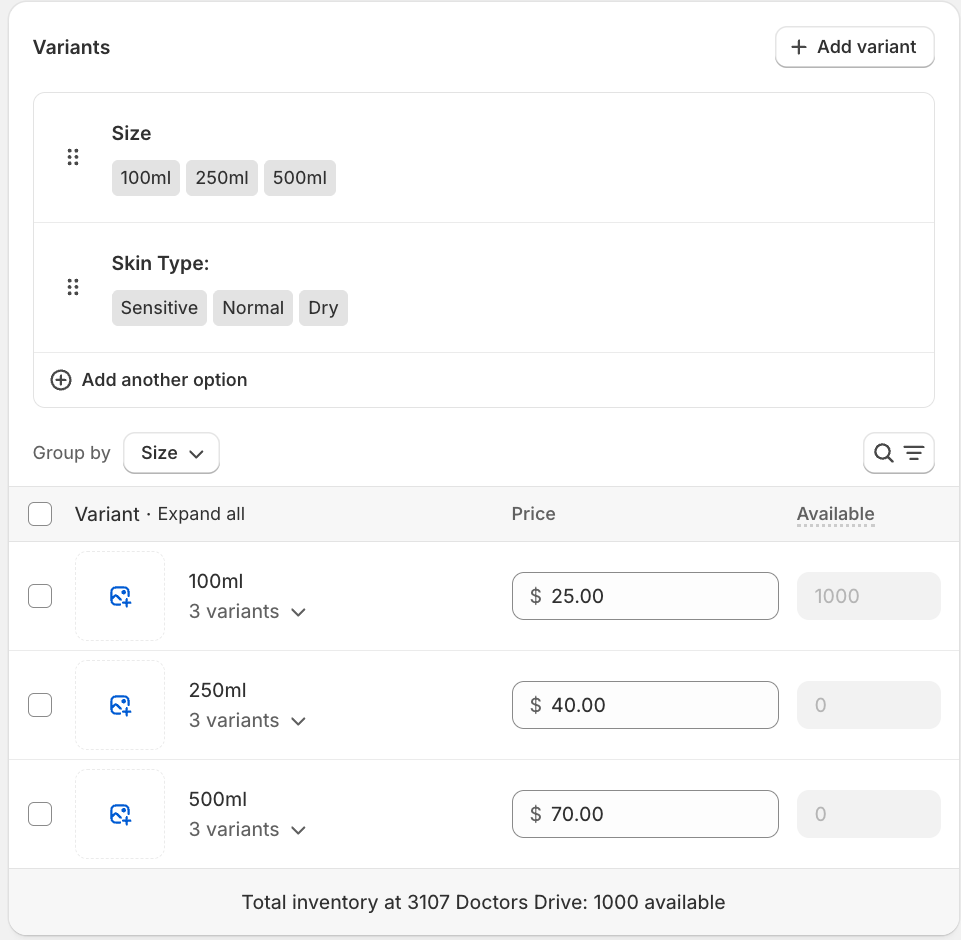Click the plus icon on Add another option
Viewport: 961px width, 940px height.
60,380
